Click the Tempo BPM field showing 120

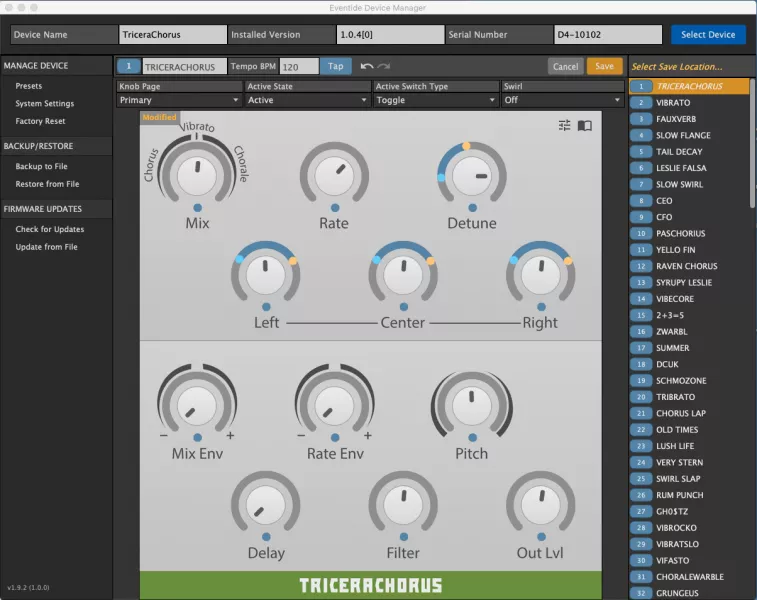click(x=299, y=67)
